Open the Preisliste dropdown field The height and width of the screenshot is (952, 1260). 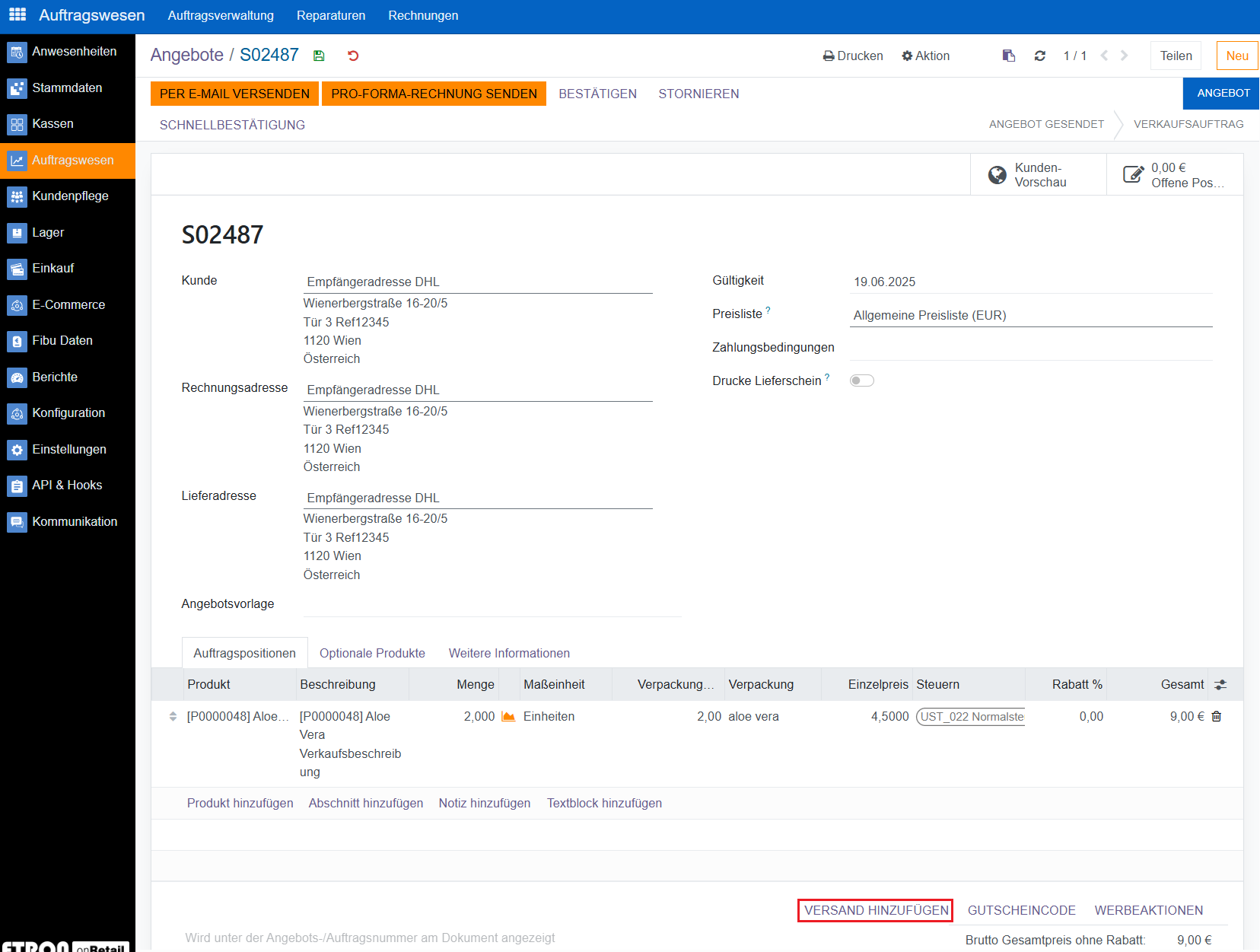(1031, 315)
